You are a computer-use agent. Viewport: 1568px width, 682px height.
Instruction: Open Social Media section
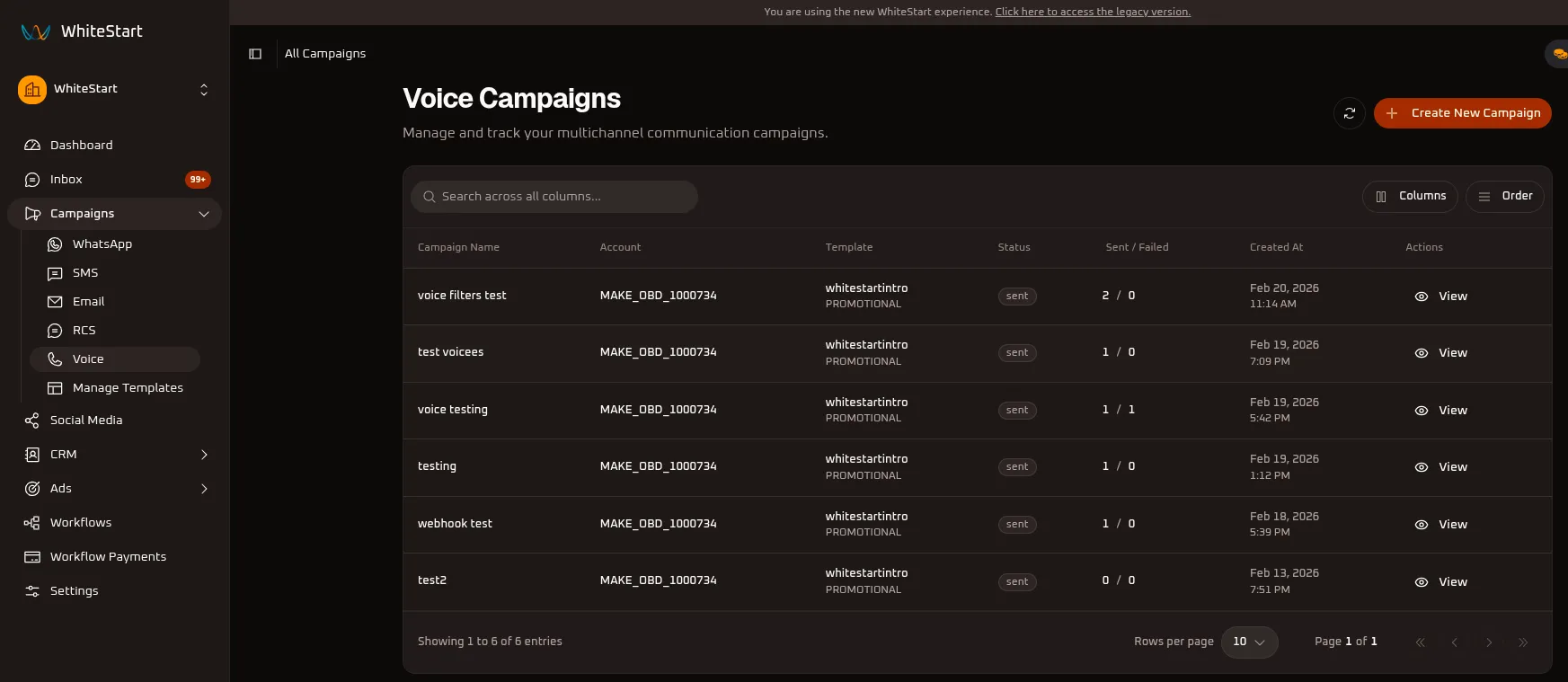(x=114, y=420)
